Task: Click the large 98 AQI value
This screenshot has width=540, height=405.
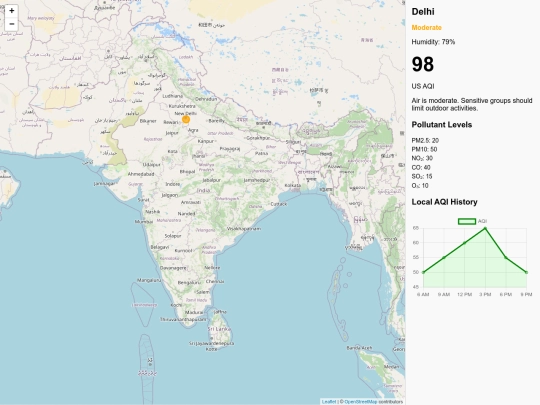Action: click(x=423, y=64)
